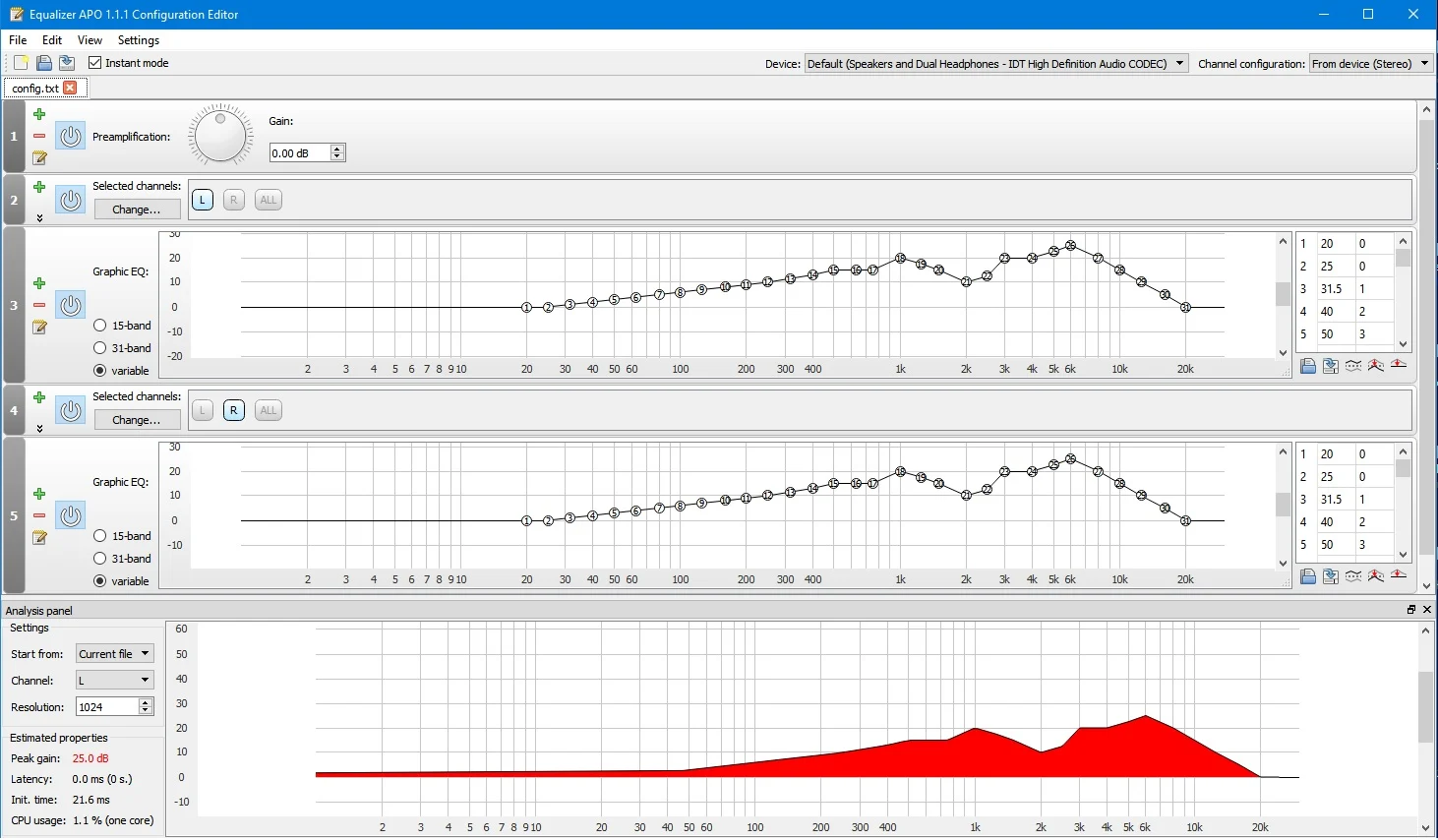1438x840 pixels.
Task: Click Change... button in filter row 2
Action: (x=137, y=210)
